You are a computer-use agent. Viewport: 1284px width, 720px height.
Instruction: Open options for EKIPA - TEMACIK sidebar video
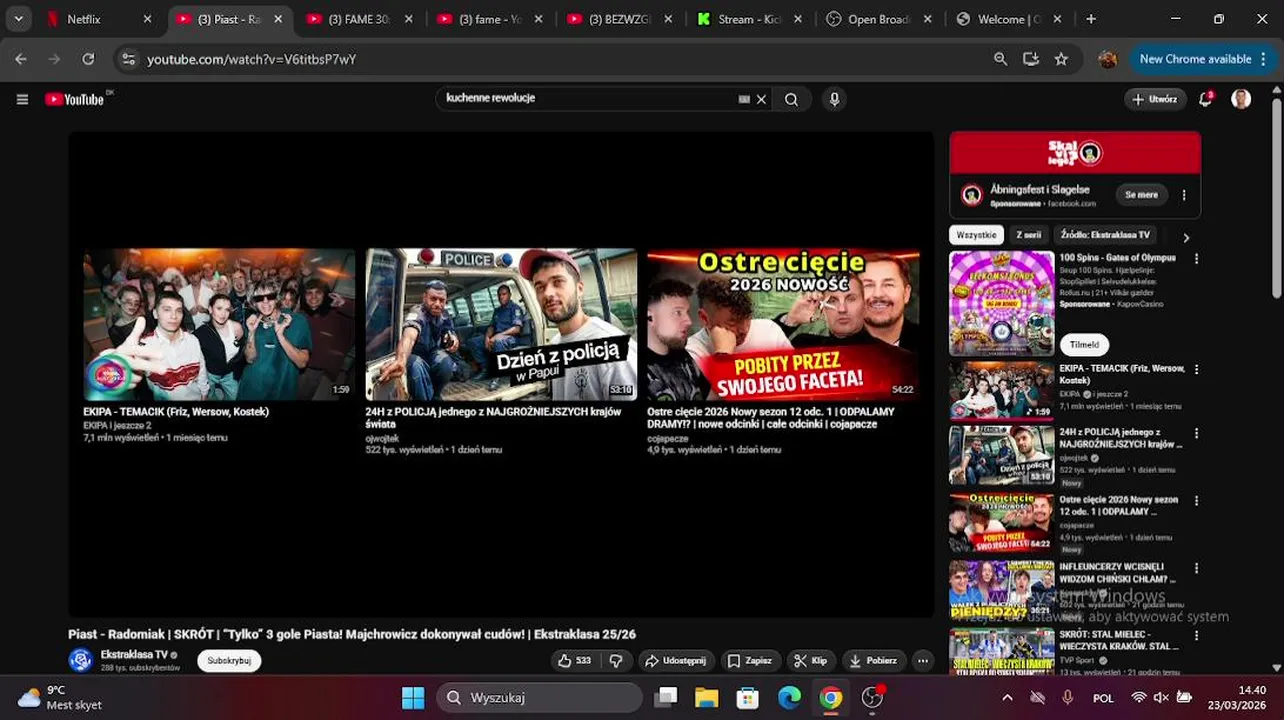coord(1196,369)
